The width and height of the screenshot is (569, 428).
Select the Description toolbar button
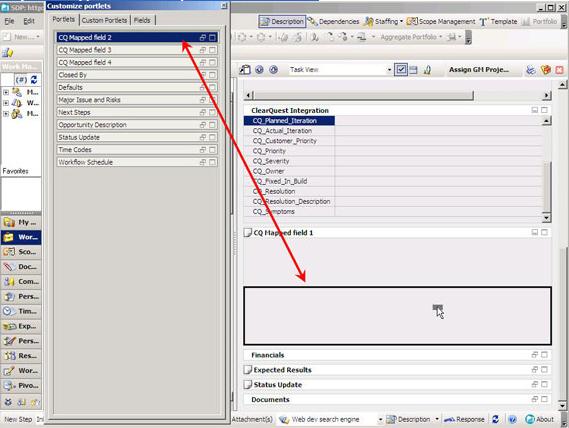click(282, 22)
